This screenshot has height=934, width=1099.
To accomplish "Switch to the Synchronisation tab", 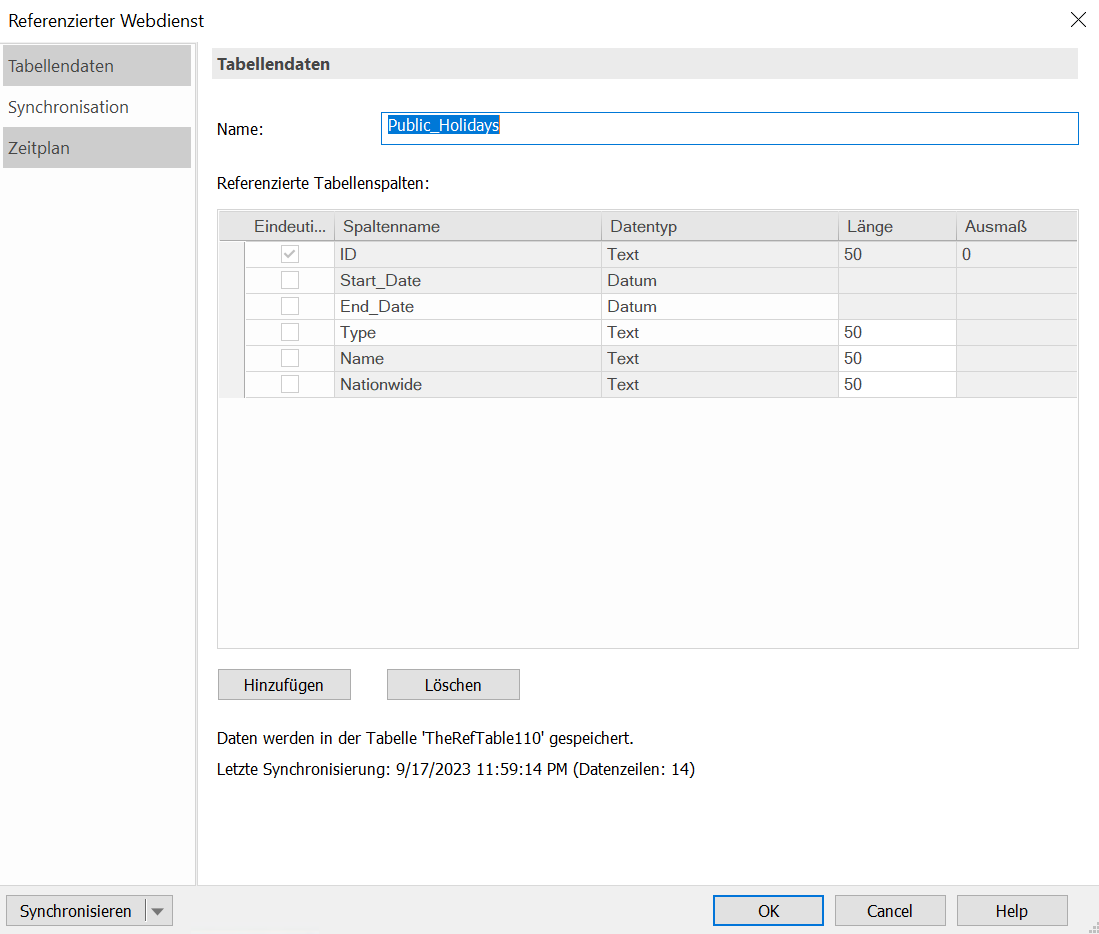I will [97, 107].
